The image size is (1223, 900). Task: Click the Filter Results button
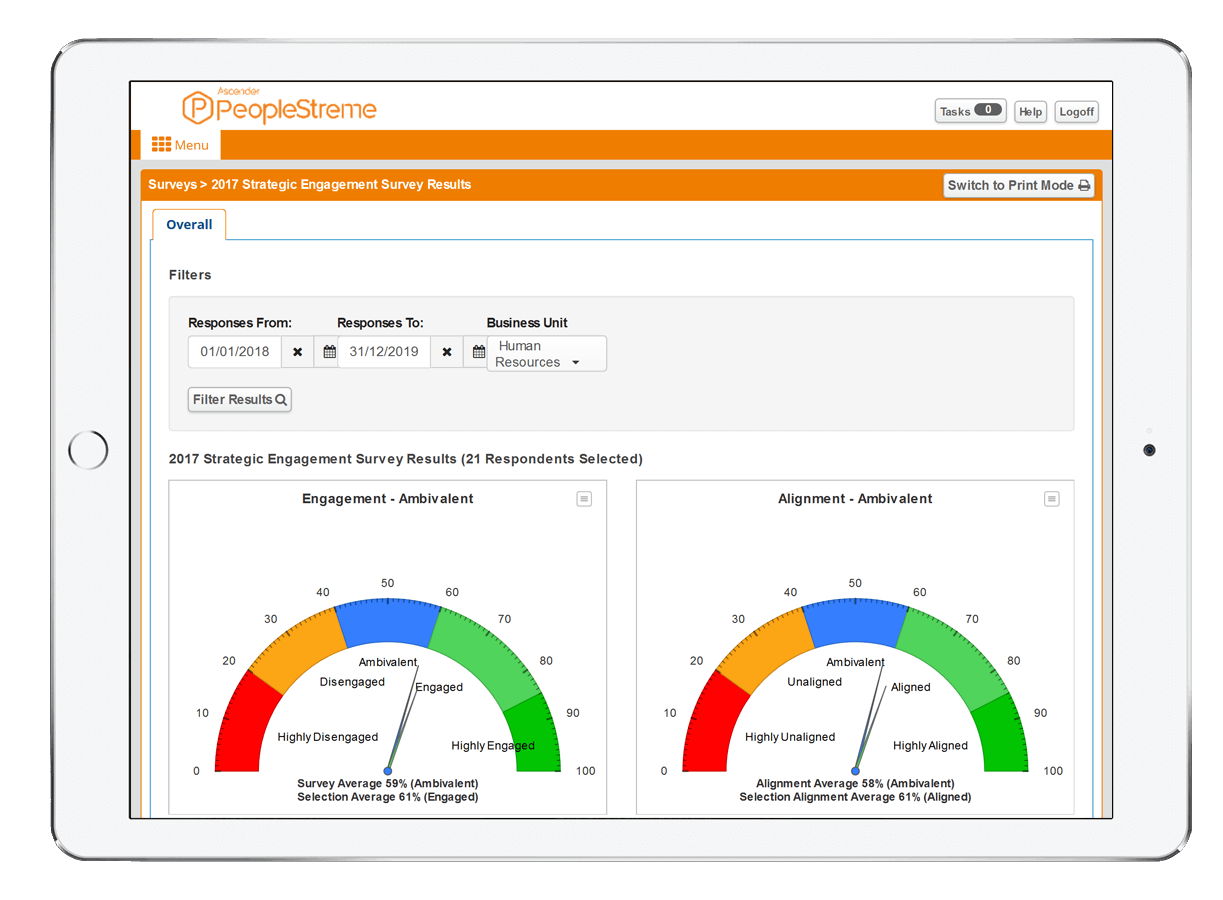pyautogui.click(x=240, y=399)
